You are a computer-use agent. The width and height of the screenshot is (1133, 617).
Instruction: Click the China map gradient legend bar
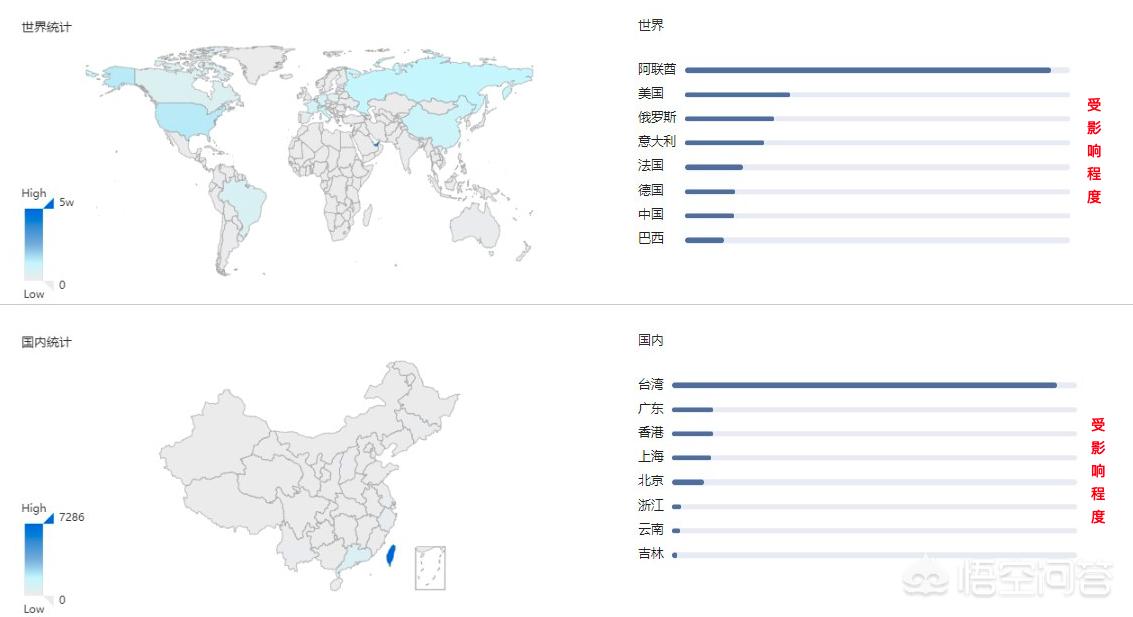click(x=34, y=559)
